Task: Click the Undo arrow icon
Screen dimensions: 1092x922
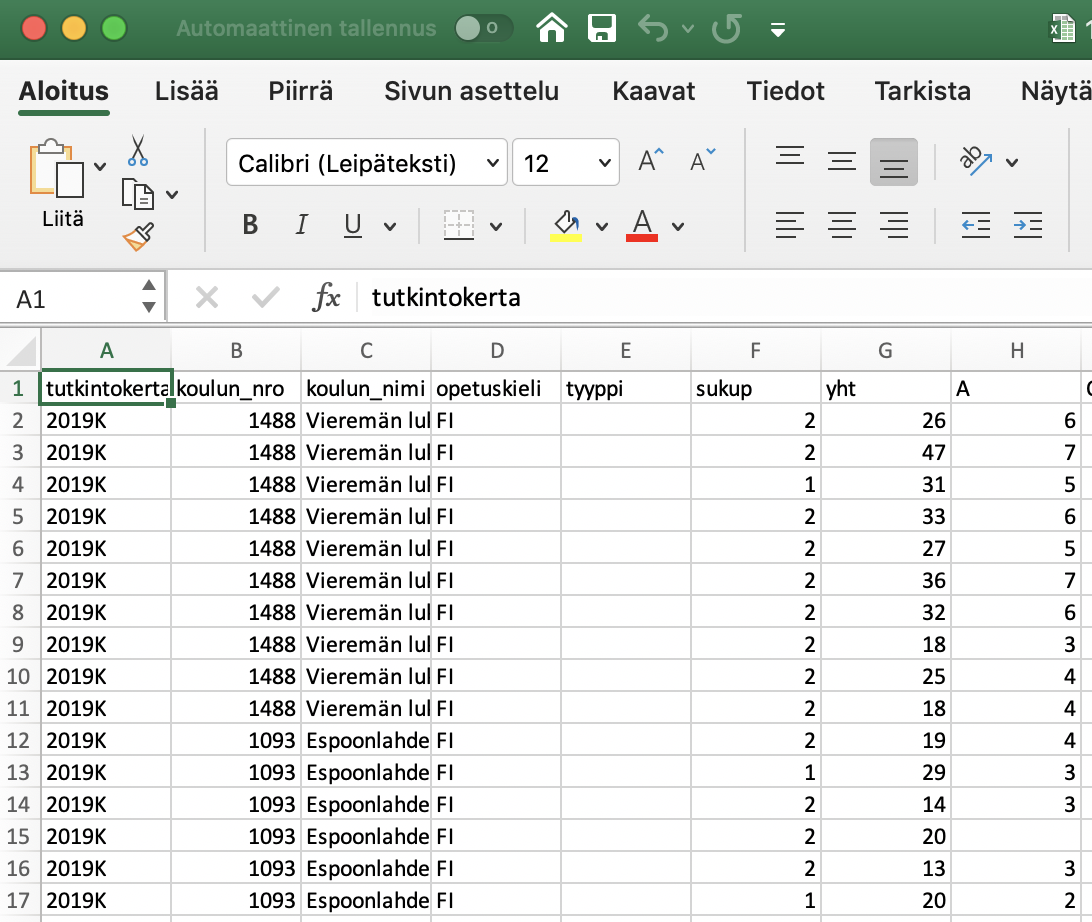Action: (652, 28)
